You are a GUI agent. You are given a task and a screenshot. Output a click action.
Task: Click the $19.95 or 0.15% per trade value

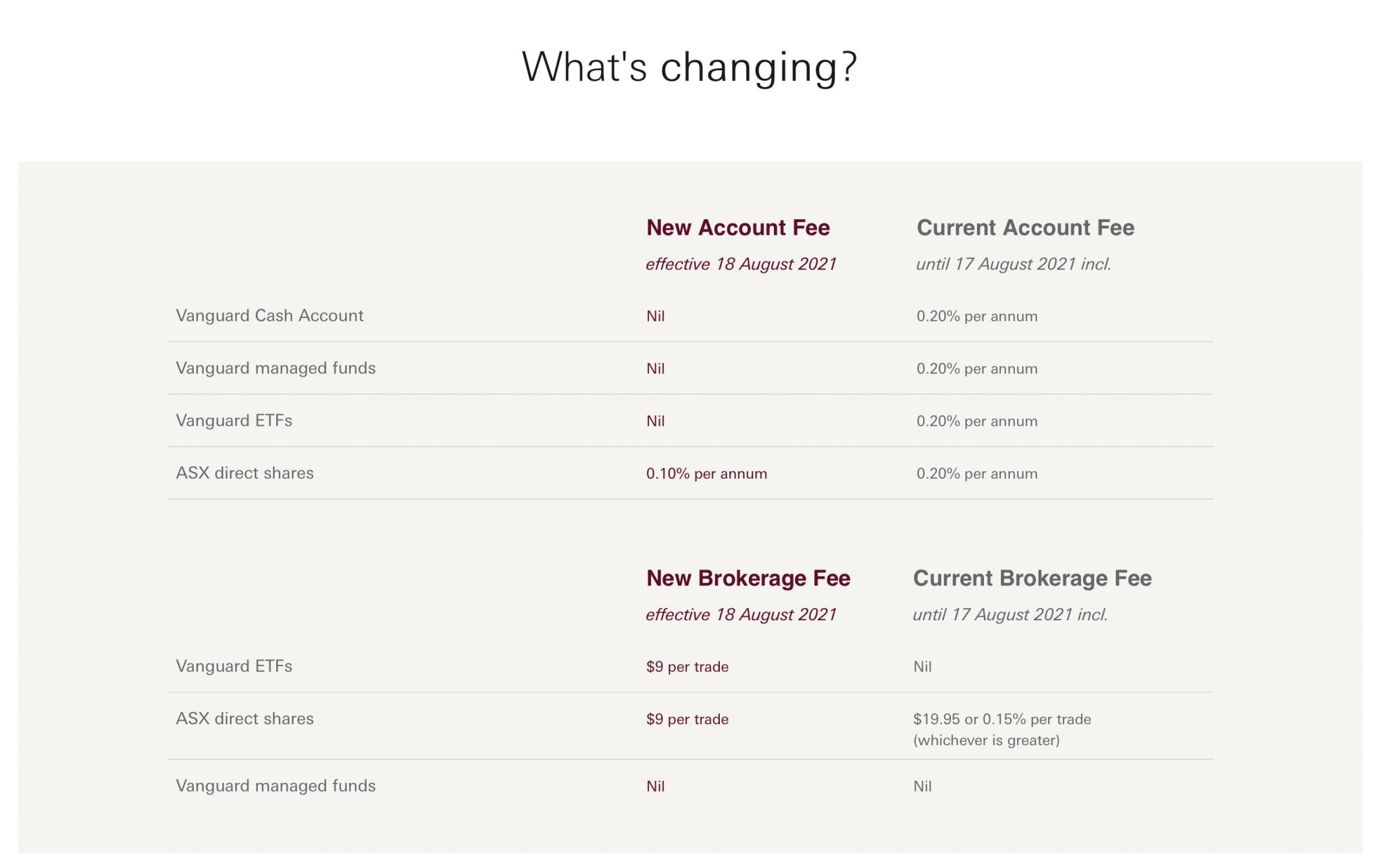tap(1001, 720)
